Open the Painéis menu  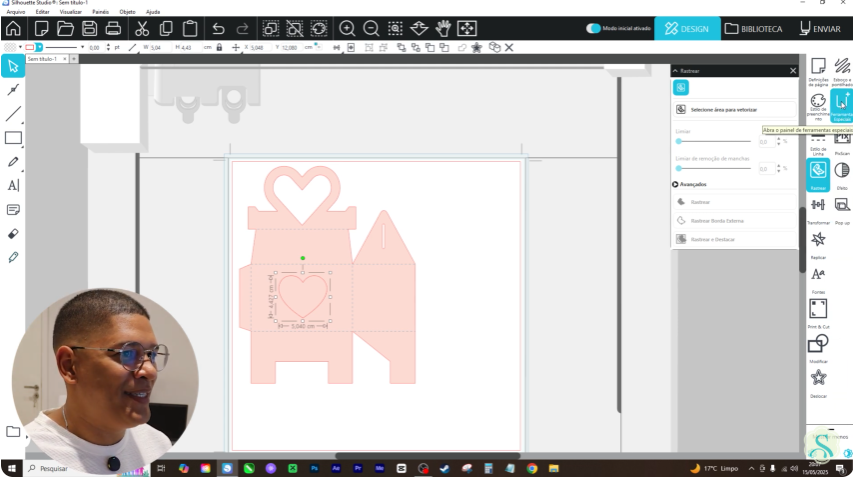point(101,11)
